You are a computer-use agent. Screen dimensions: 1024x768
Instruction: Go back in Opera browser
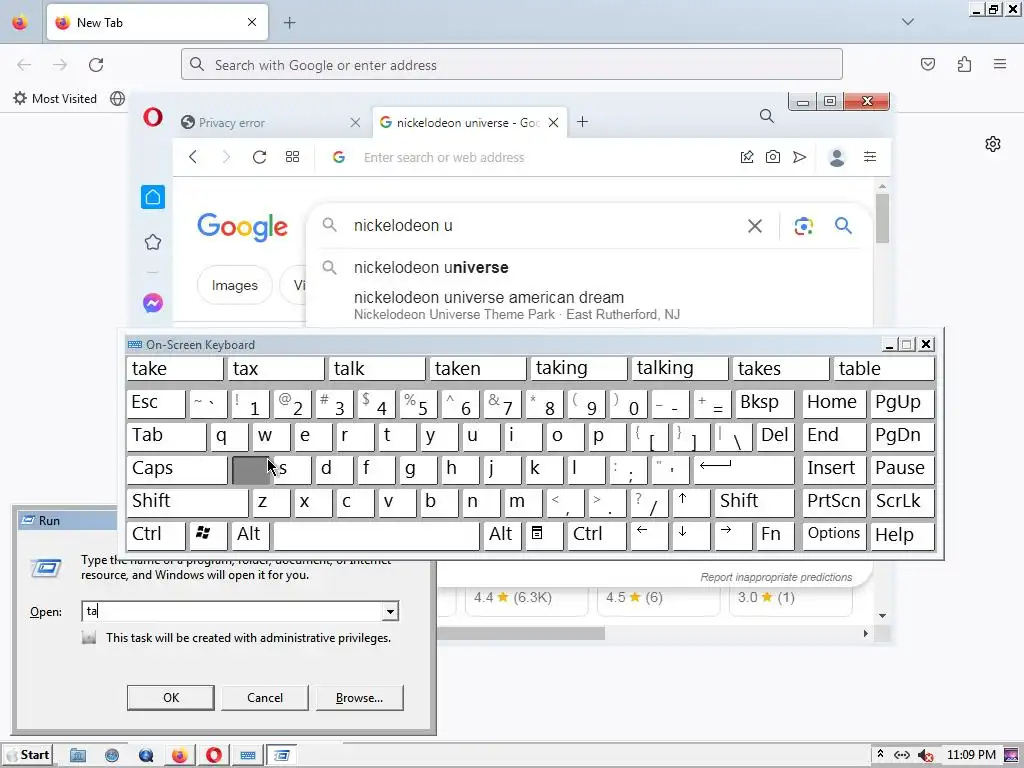pos(193,157)
